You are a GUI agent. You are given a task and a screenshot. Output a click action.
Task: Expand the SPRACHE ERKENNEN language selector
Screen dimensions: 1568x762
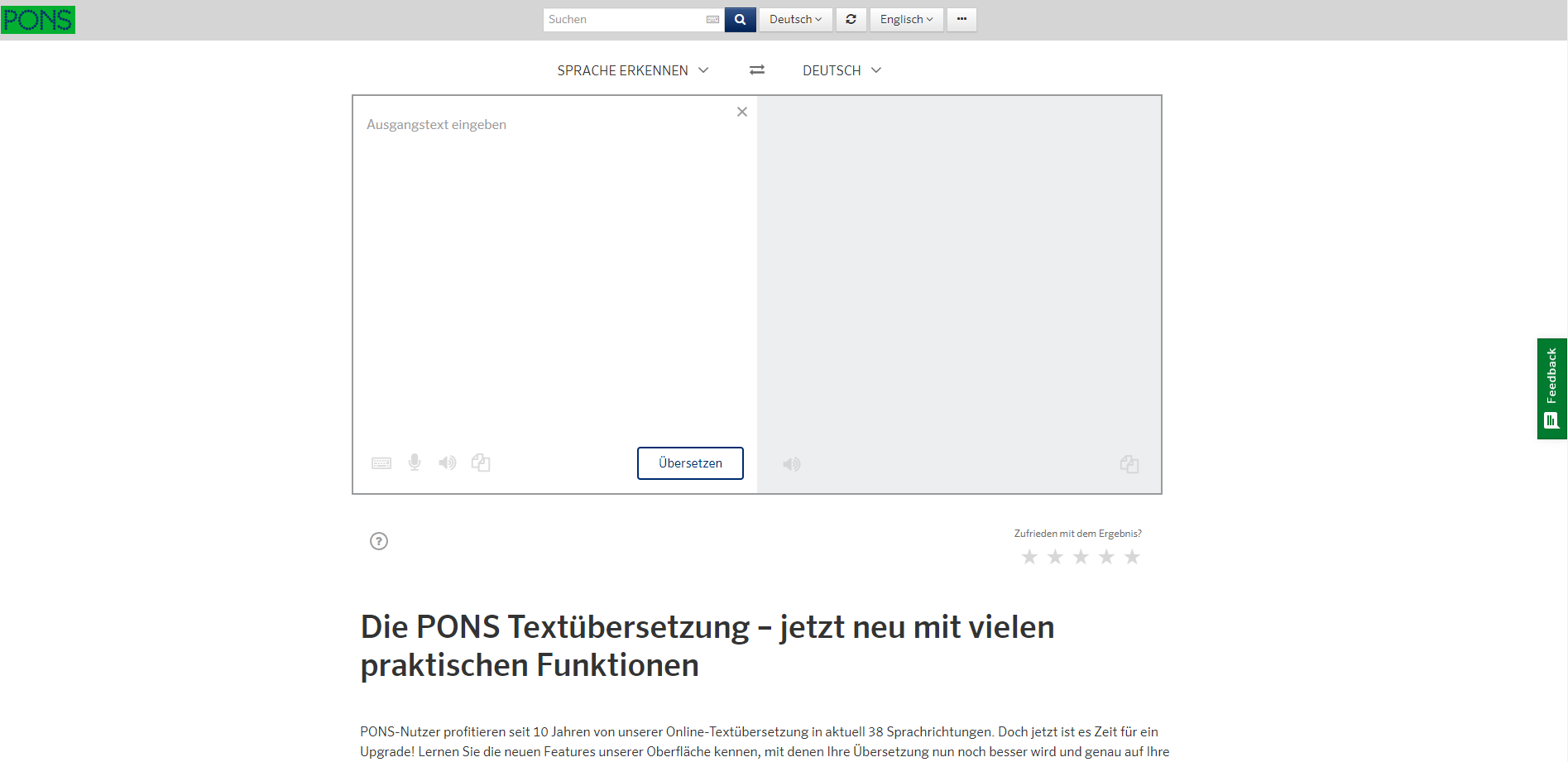633,70
